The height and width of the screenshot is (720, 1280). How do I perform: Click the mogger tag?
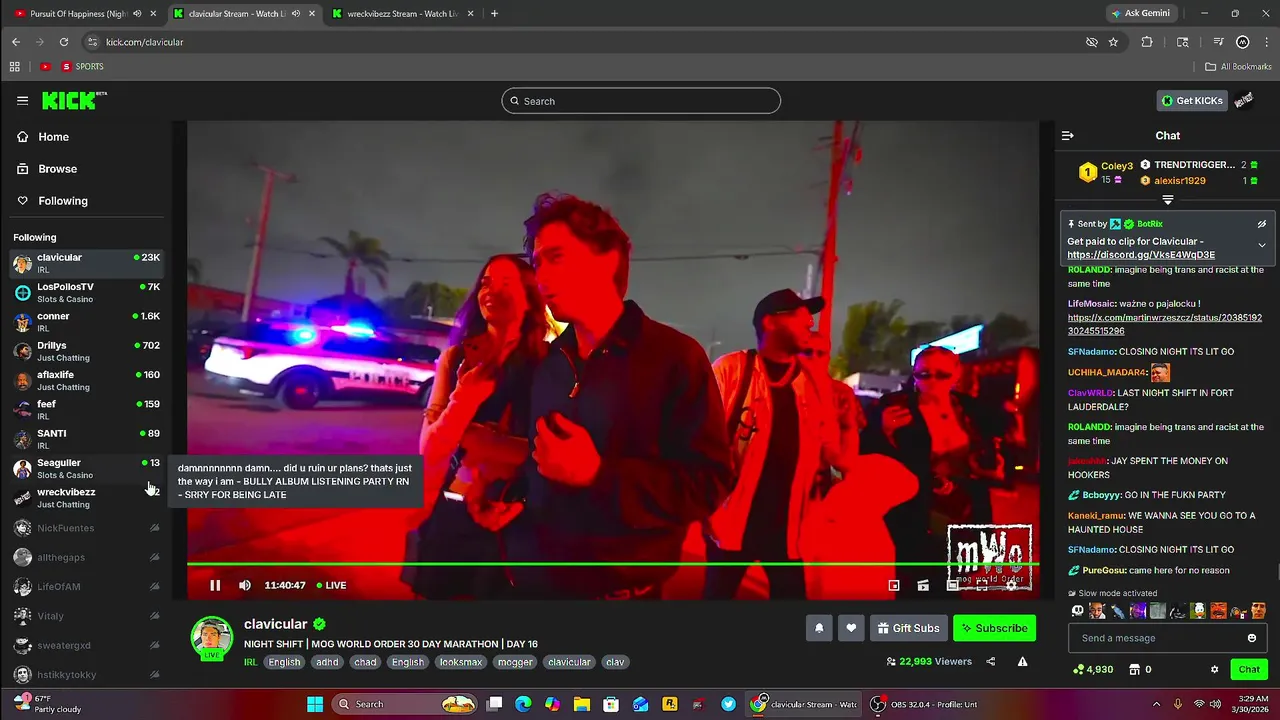point(516,662)
